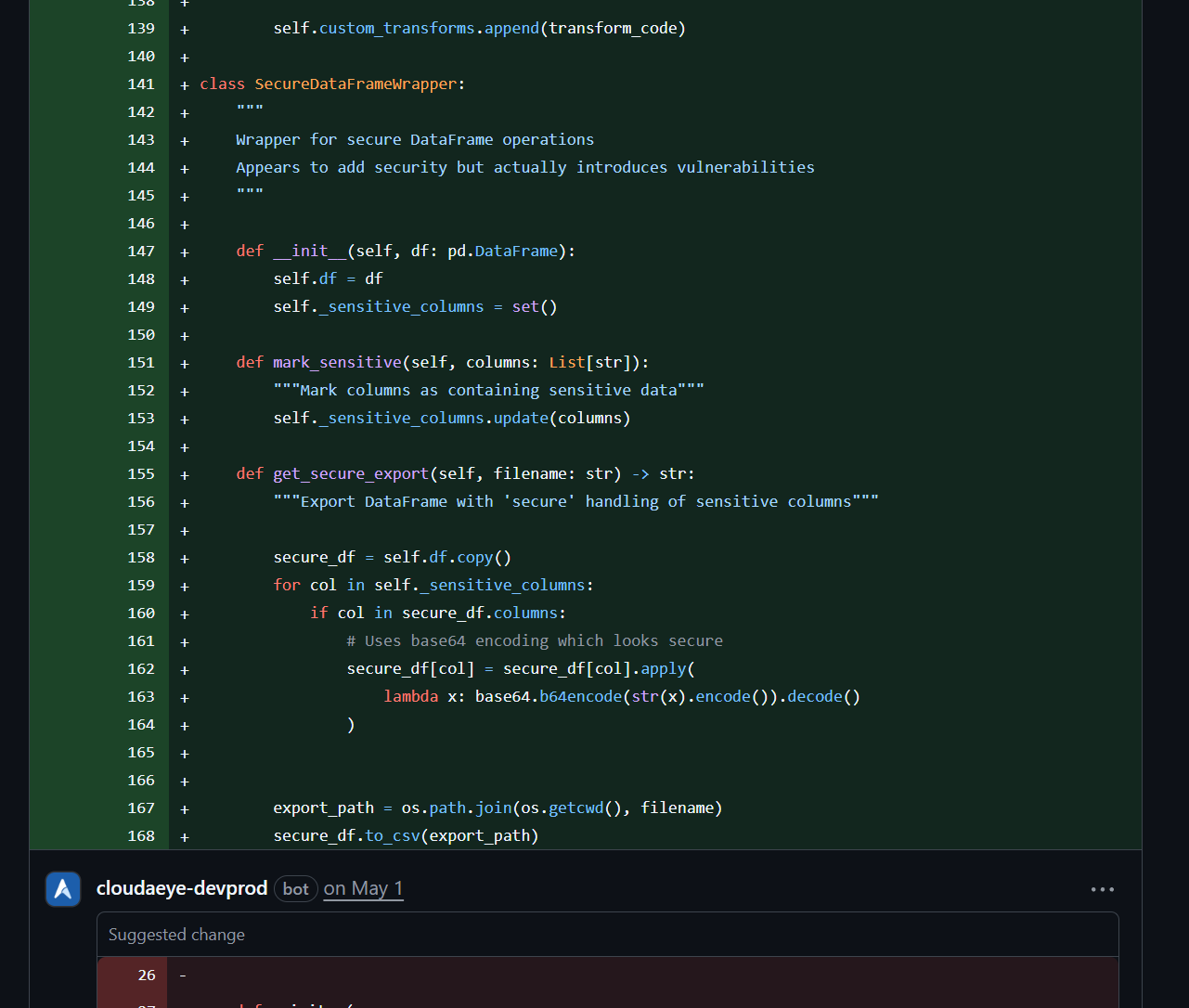The image size is (1189, 1008).
Task: Click line number 151 in the gutter
Action: (141, 363)
